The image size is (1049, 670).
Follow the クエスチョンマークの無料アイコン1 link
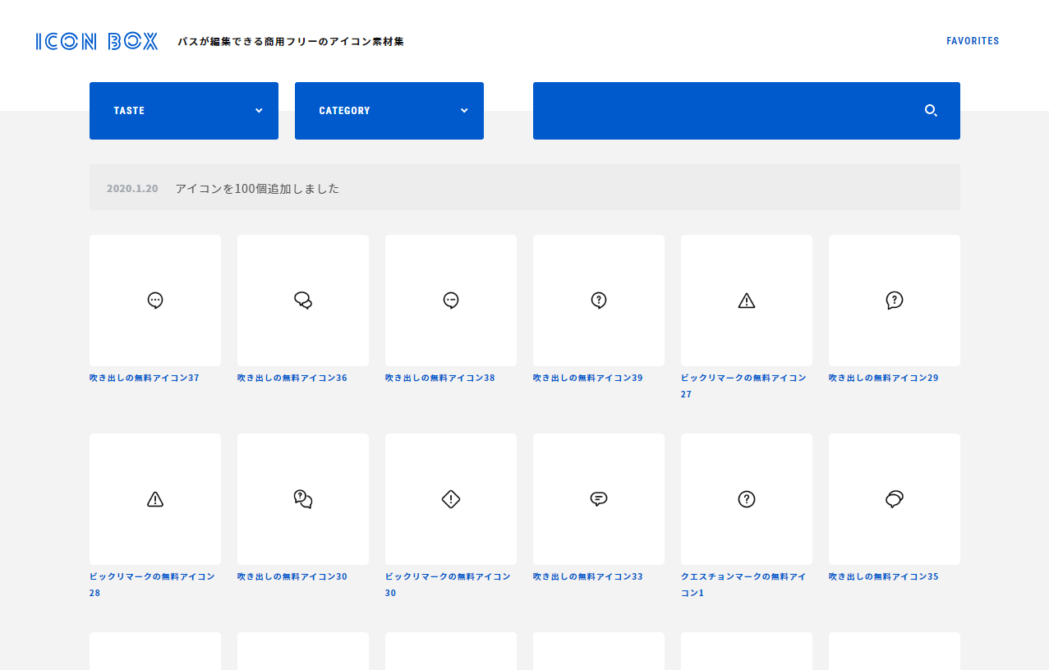[x=745, y=584]
